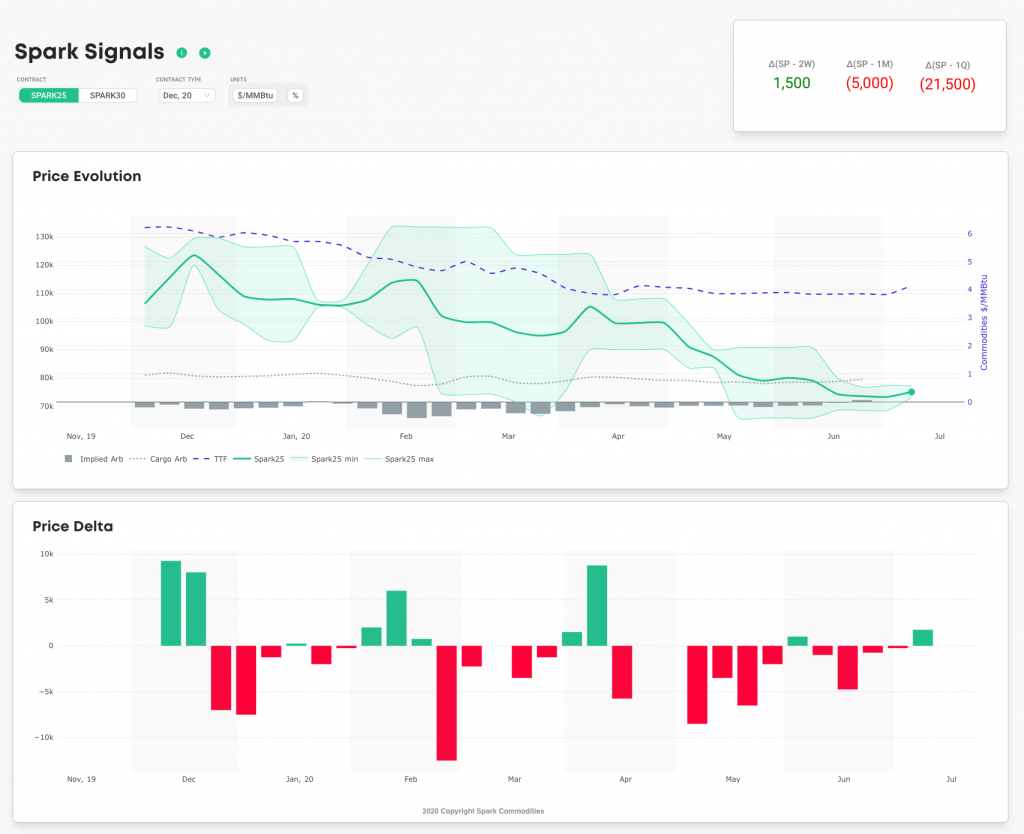Viewport: 1024px width, 834px height.
Task: Select the SPARK25 contract toggle
Action: pyautogui.click(x=48, y=95)
